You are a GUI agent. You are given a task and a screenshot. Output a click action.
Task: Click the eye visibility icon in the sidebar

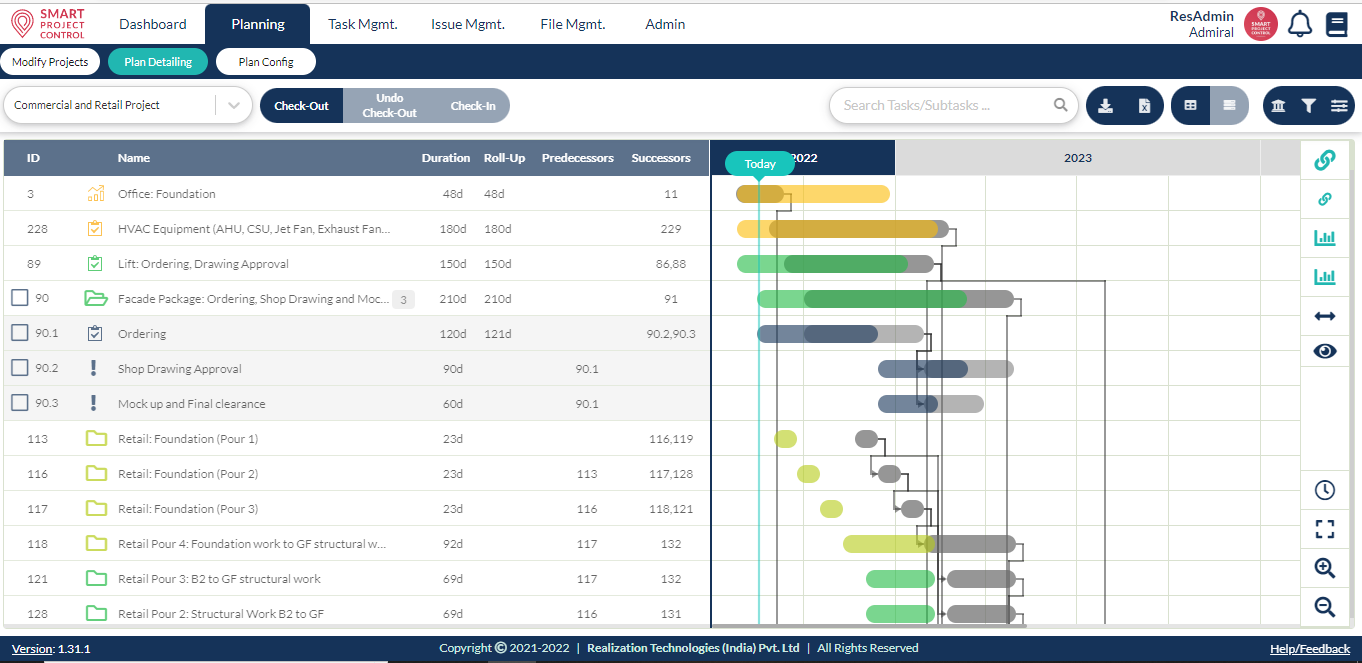(1324, 351)
